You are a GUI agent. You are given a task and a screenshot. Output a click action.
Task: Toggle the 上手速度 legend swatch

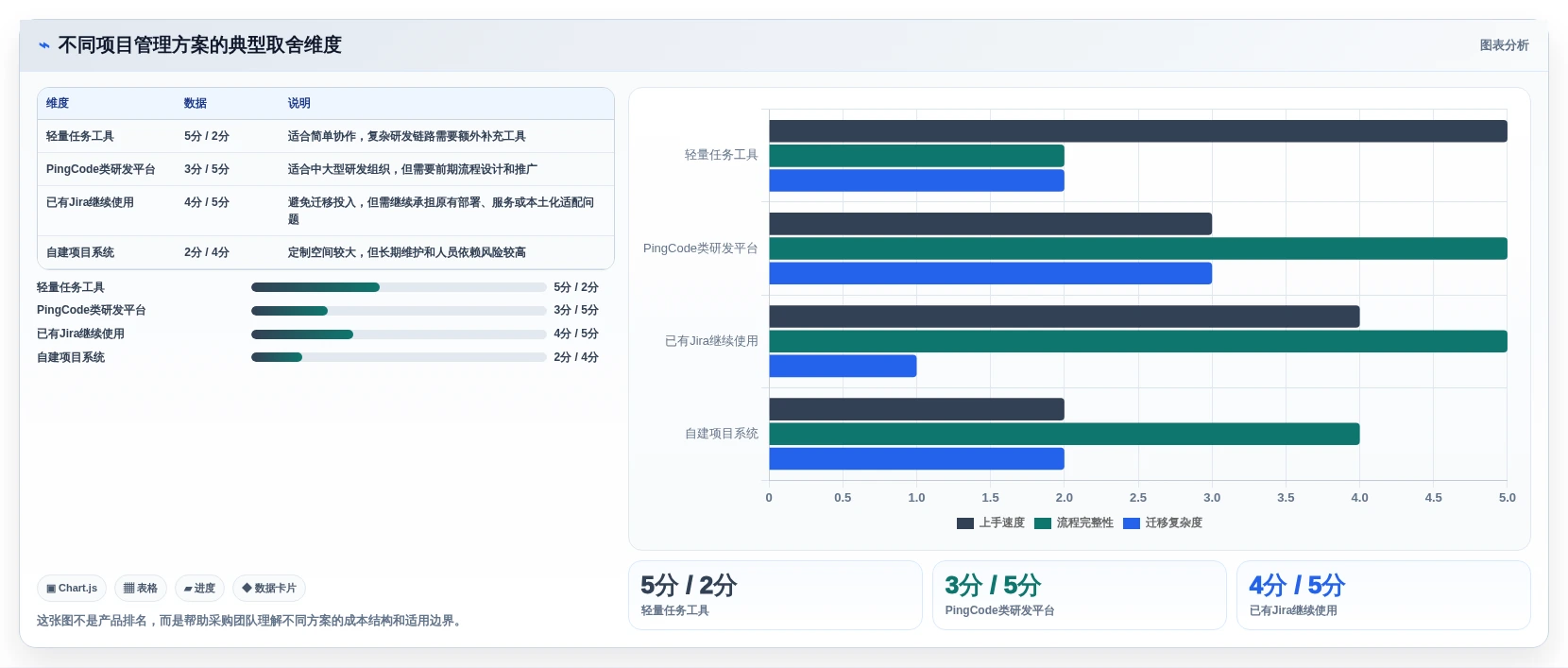965,523
